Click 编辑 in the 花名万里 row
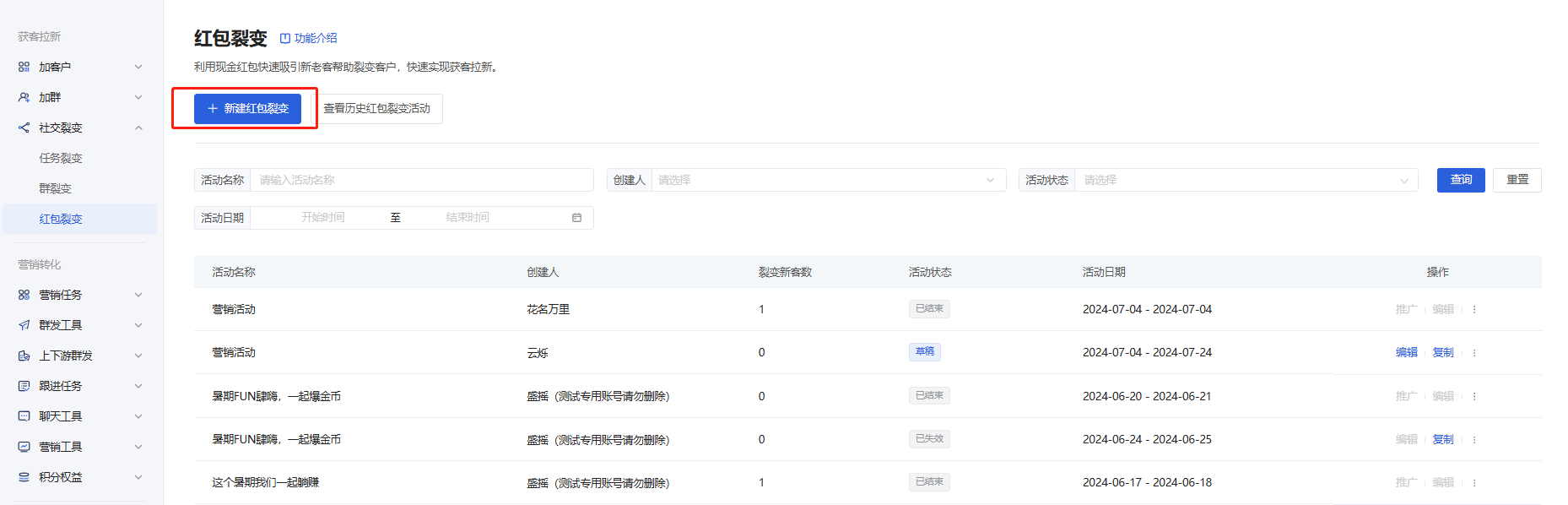Image resolution: width=1568 pixels, height=505 pixels. click(1443, 309)
